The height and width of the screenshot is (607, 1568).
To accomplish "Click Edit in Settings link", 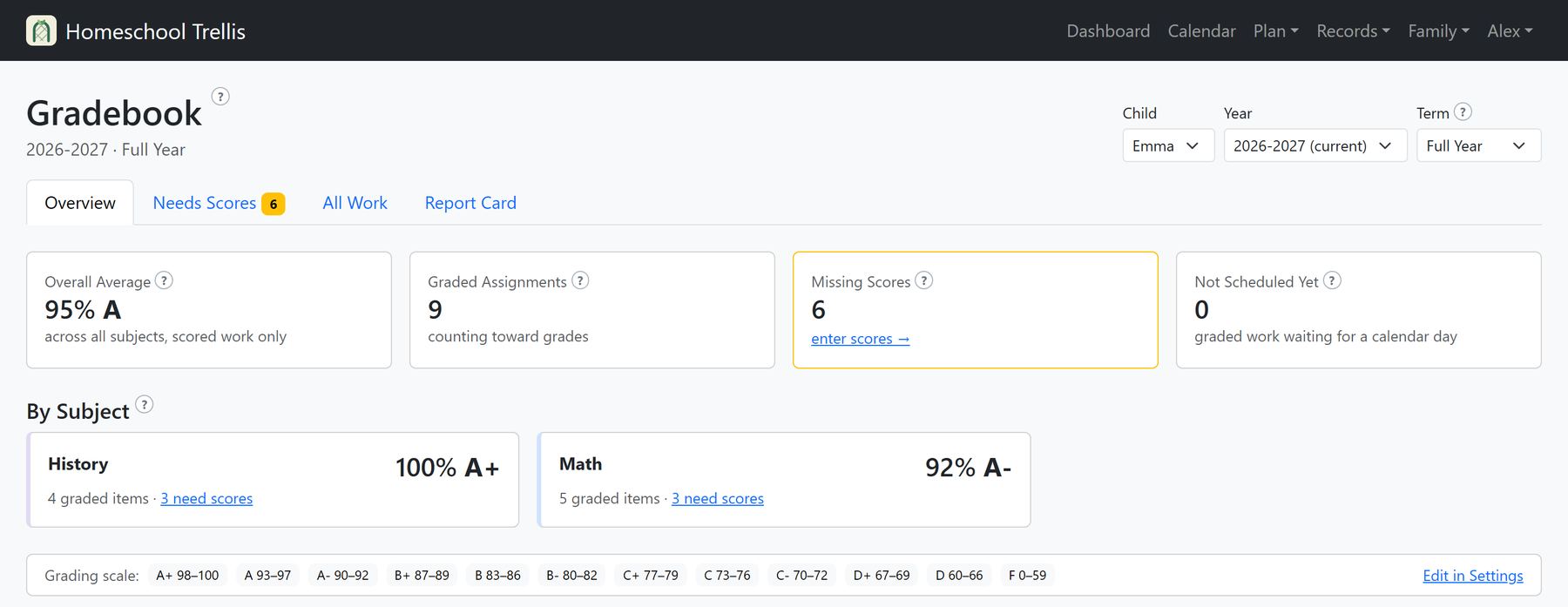I will coord(1473,576).
